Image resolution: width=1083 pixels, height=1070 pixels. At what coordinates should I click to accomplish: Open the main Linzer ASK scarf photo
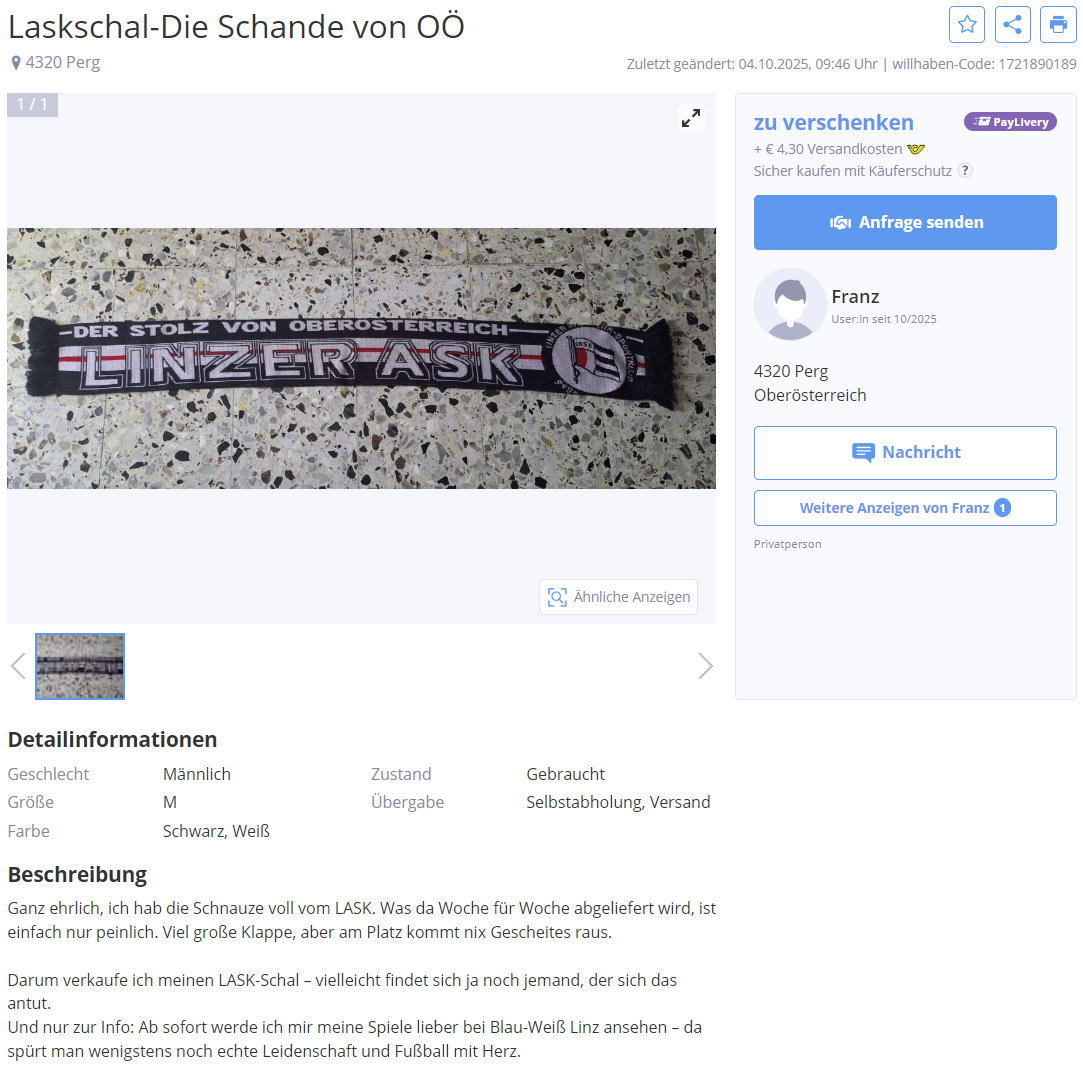tap(361, 359)
